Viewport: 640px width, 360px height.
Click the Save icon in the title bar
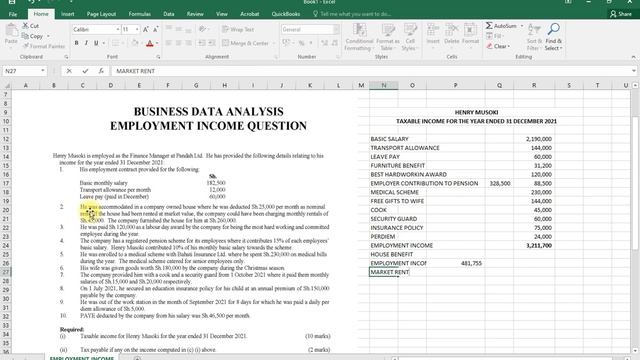pos(12,2)
